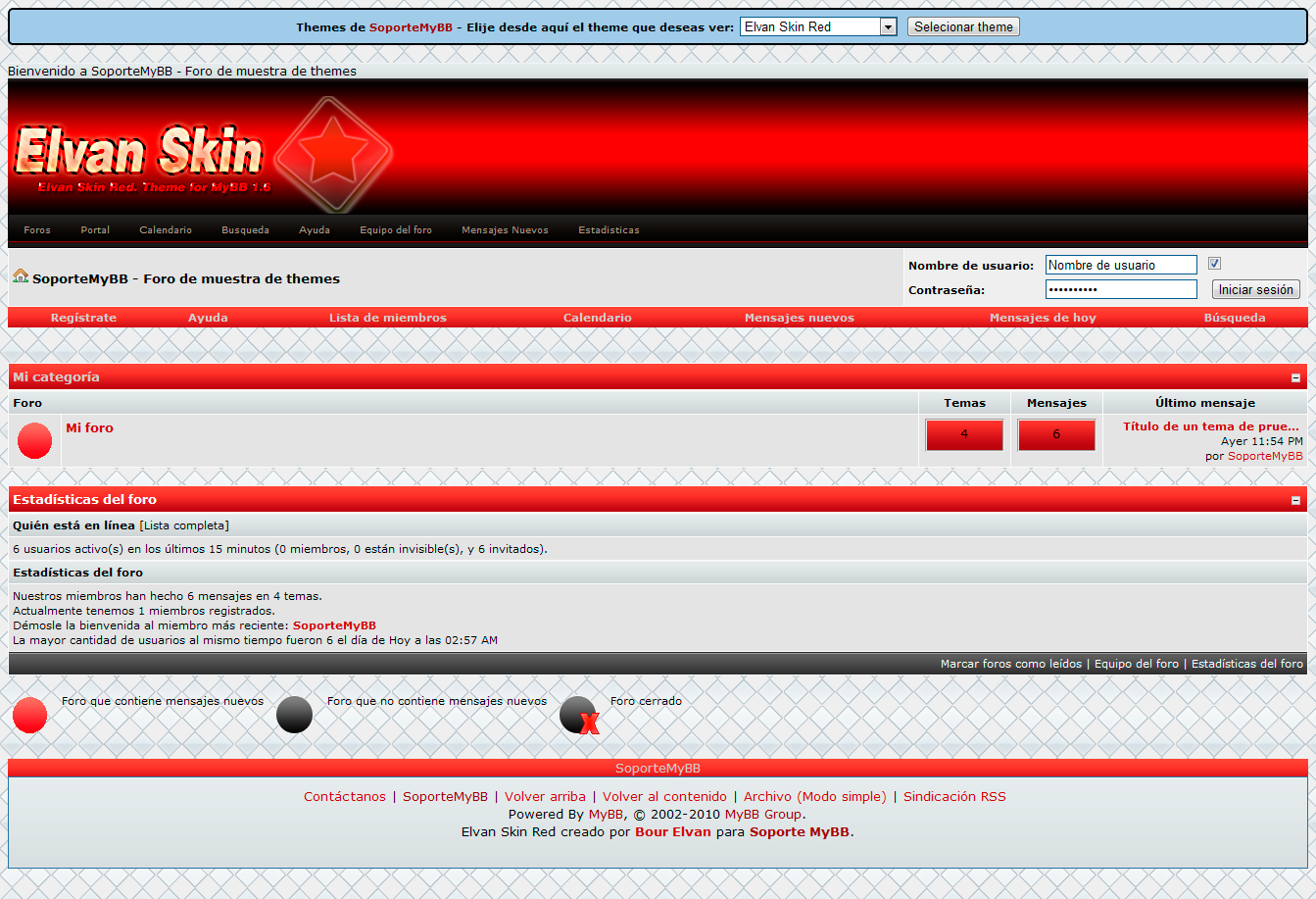This screenshot has width=1316, height=899.
Task: Open Mensajes nuevos in the red bar
Action: (x=800, y=318)
